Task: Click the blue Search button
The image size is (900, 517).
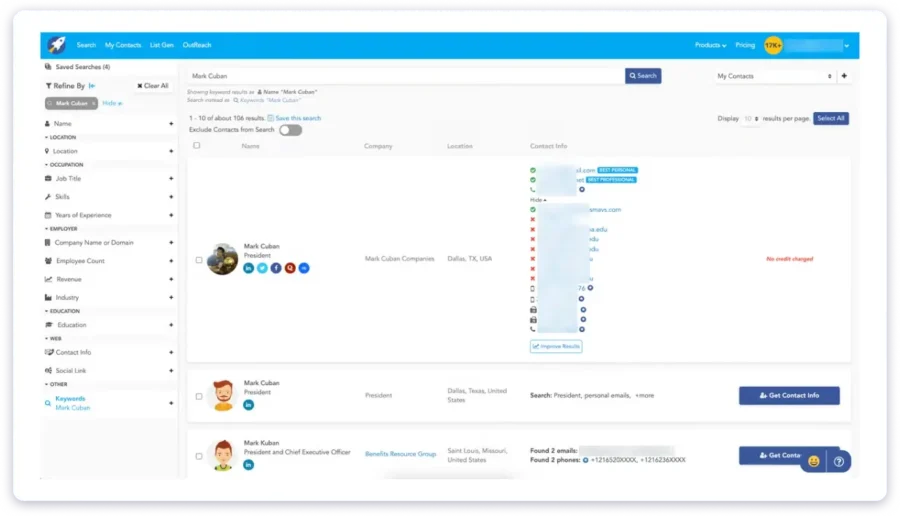Action: pos(643,76)
